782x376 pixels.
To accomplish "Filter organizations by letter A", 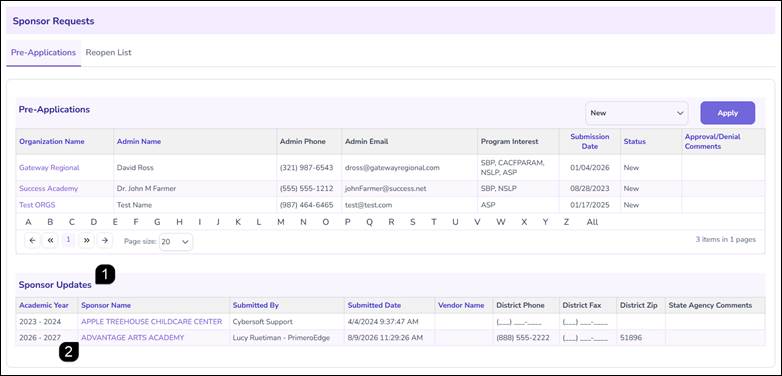I will tap(28, 222).
